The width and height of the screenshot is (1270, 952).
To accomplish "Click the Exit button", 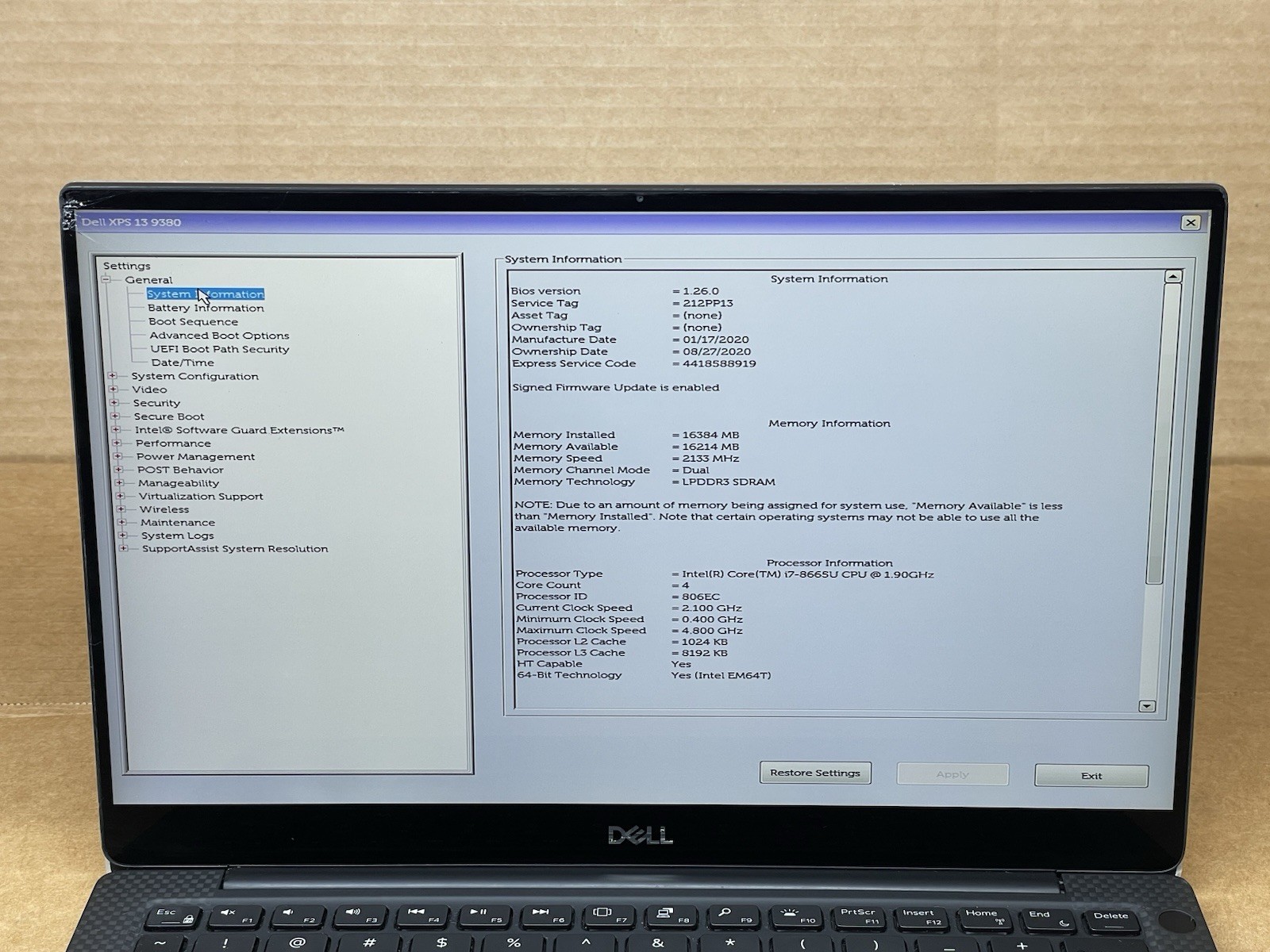I will (1091, 776).
